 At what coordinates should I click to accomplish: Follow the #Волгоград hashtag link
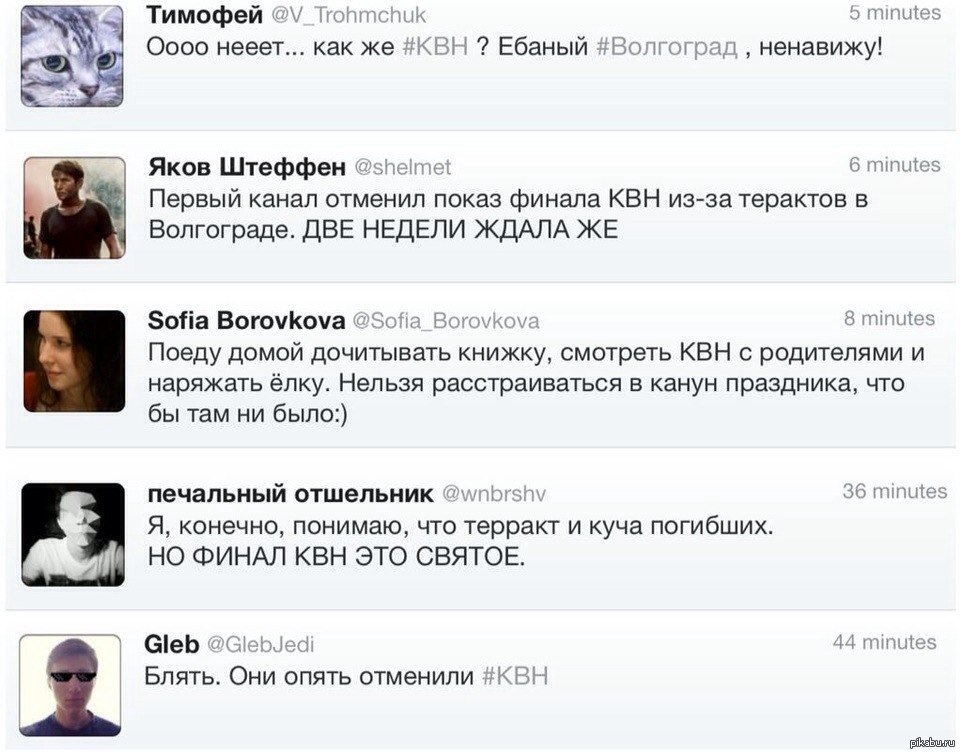point(666,47)
